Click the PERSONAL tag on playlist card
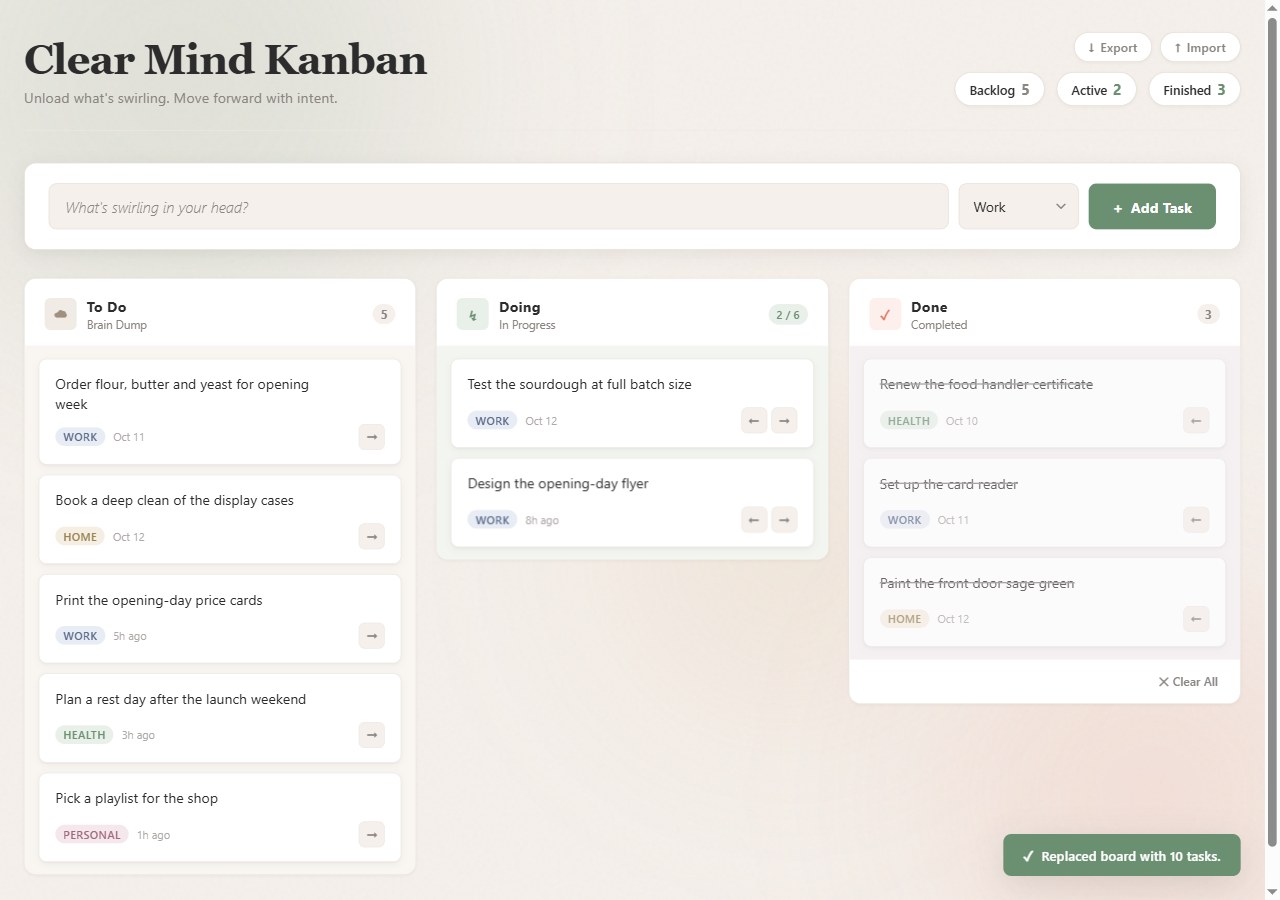The width and height of the screenshot is (1280, 900). pyautogui.click(x=92, y=834)
